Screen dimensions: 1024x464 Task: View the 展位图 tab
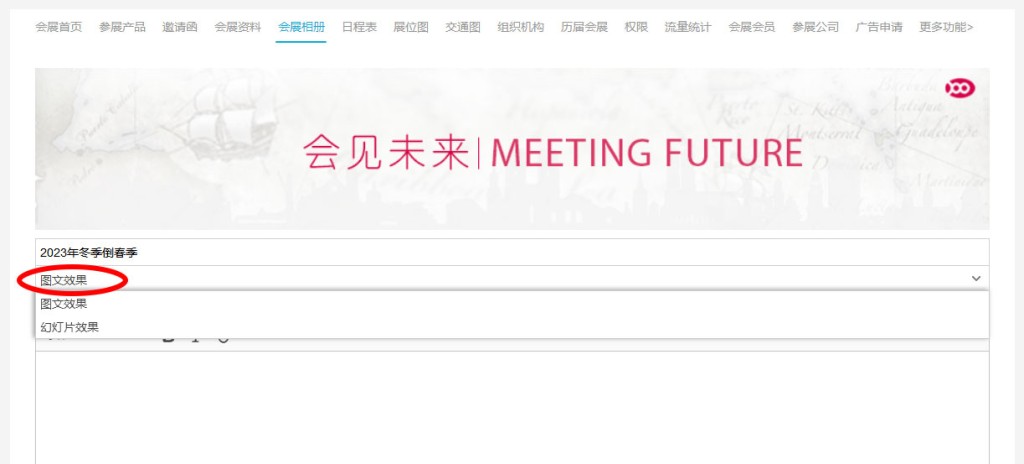click(x=411, y=27)
